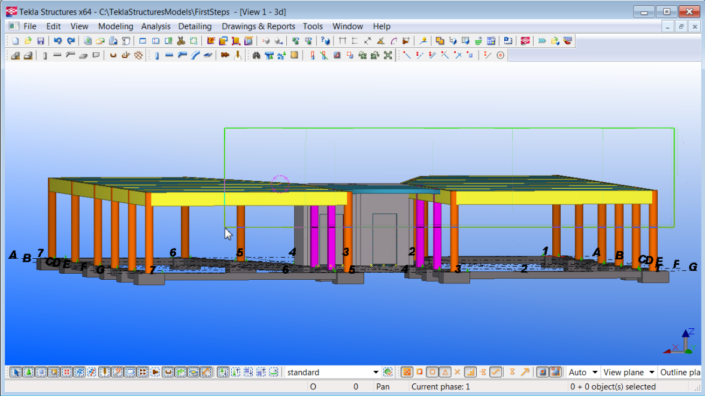Click the fit work area icon

[x=194, y=41]
